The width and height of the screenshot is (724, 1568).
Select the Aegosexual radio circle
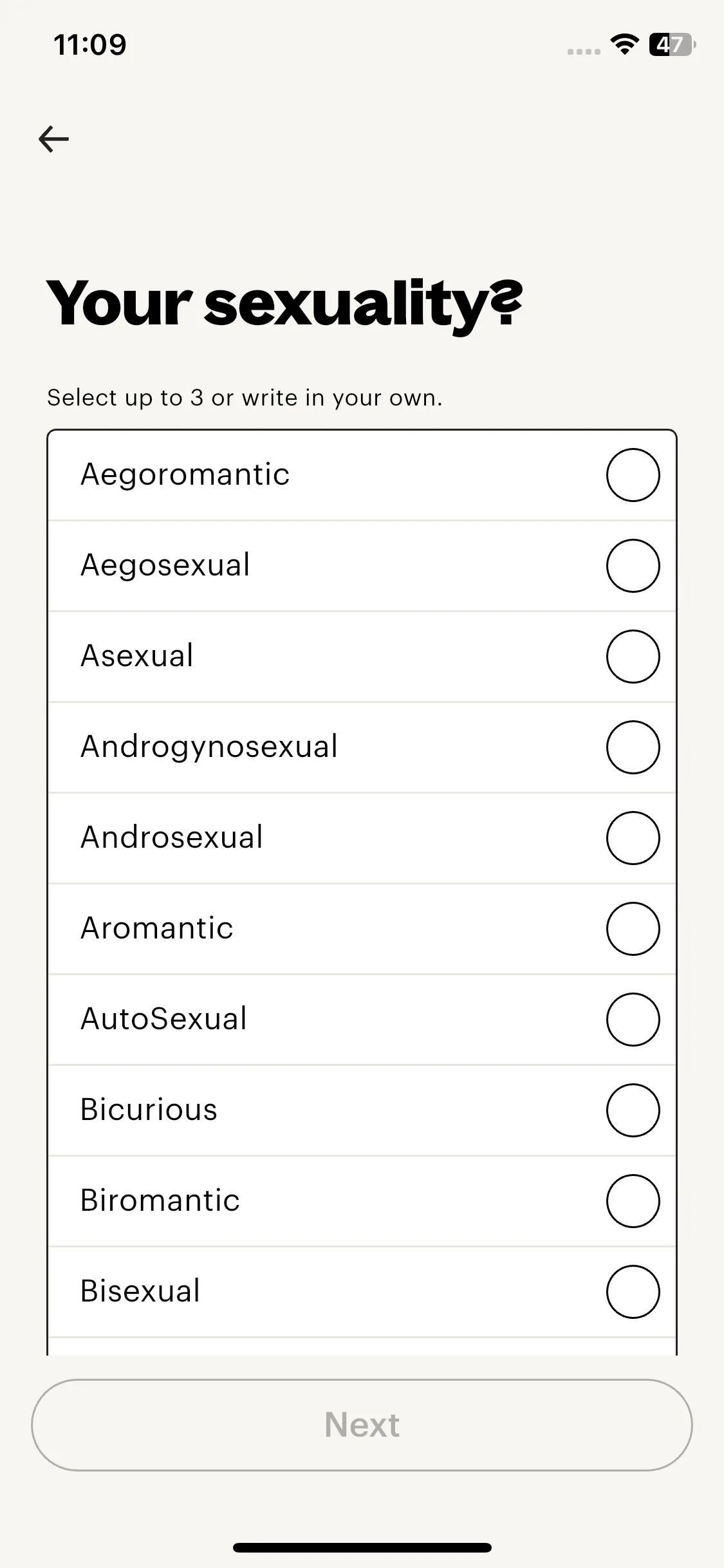point(633,566)
